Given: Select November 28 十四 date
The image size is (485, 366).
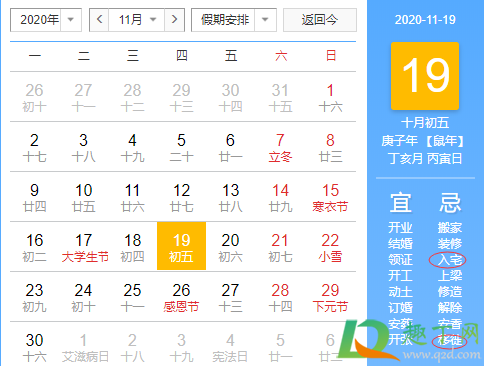Looking at the screenshot, I should coord(280,297).
